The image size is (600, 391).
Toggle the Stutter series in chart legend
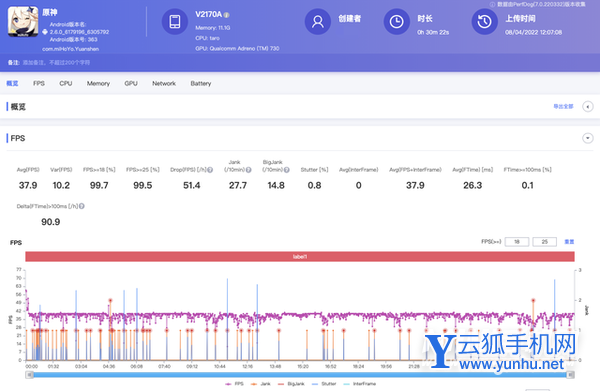pos(324,384)
